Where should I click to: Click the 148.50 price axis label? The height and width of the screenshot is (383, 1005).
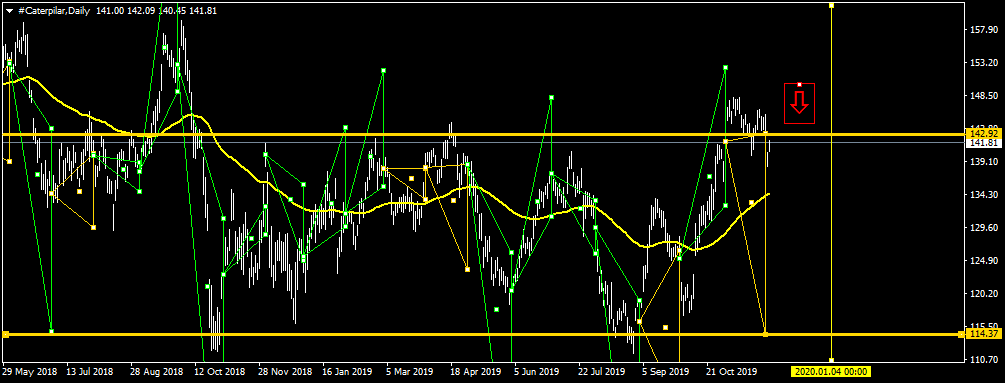coord(985,95)
